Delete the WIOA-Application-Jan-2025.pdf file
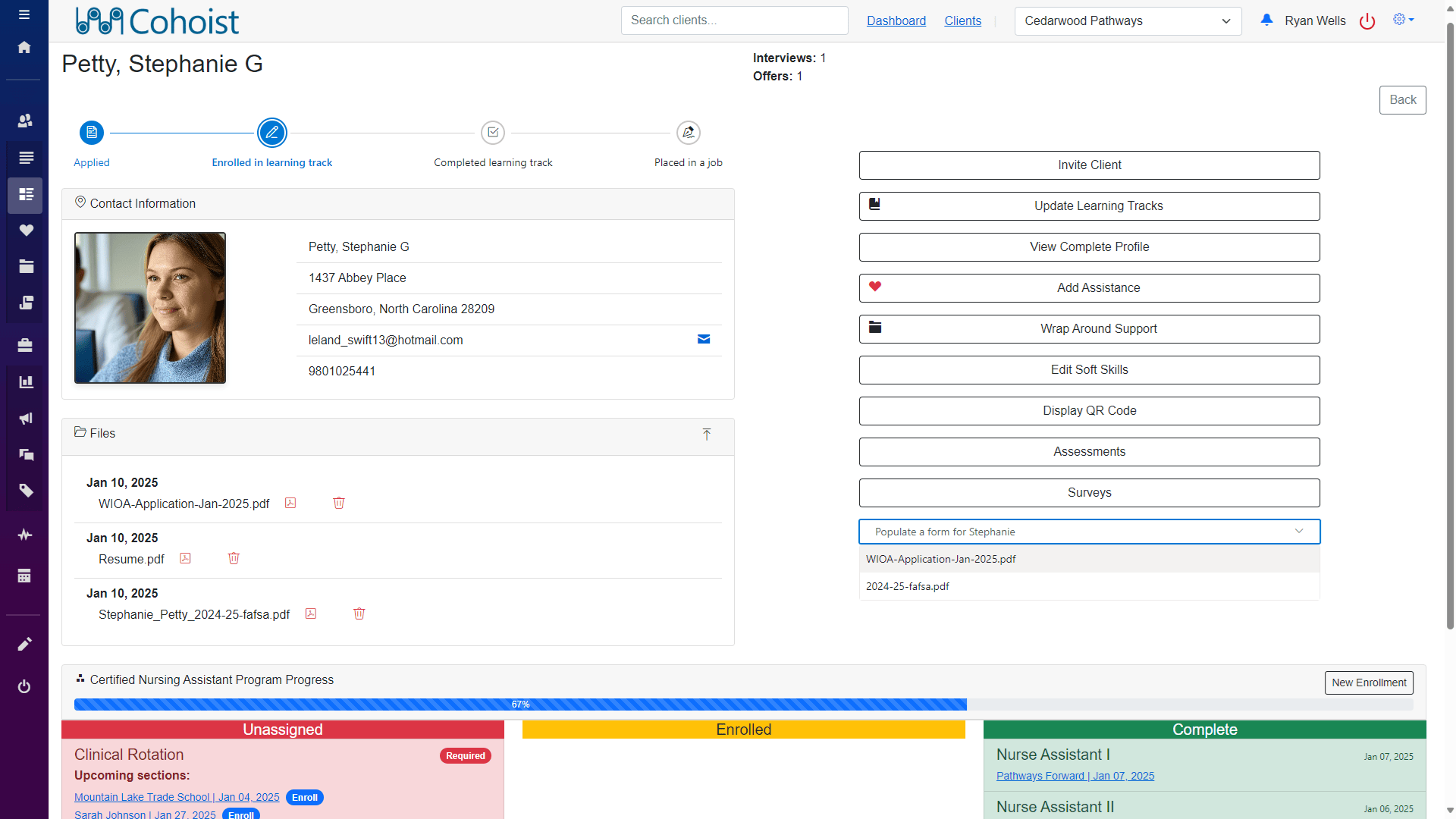Image resolution: width=1456 pixels, height=819 pixels. (x=339, y=503)
